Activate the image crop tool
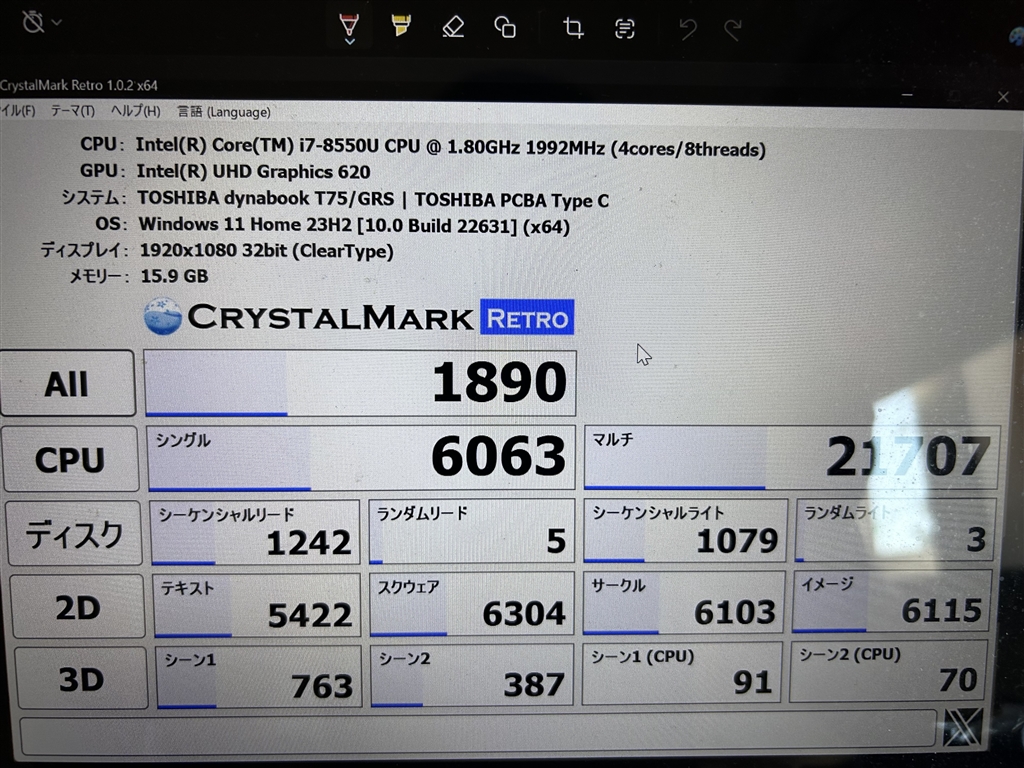 coord(573,28)
